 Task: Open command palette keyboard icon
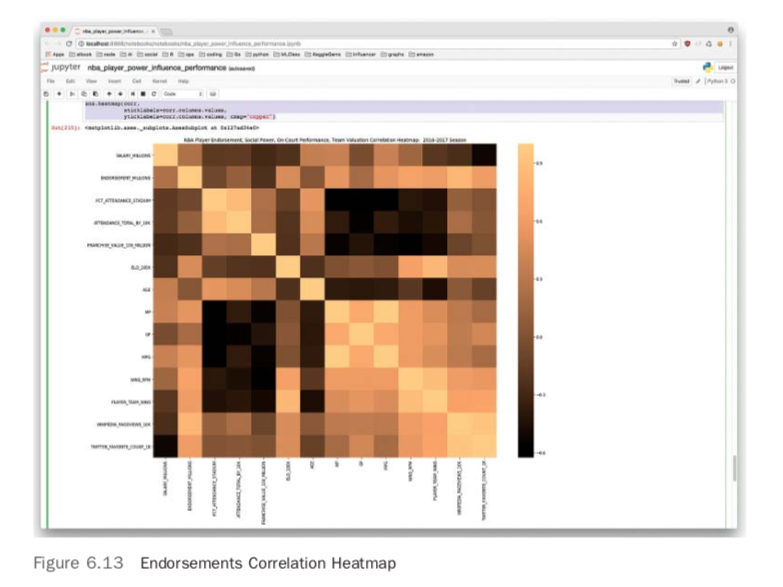(x=213, y=94)
